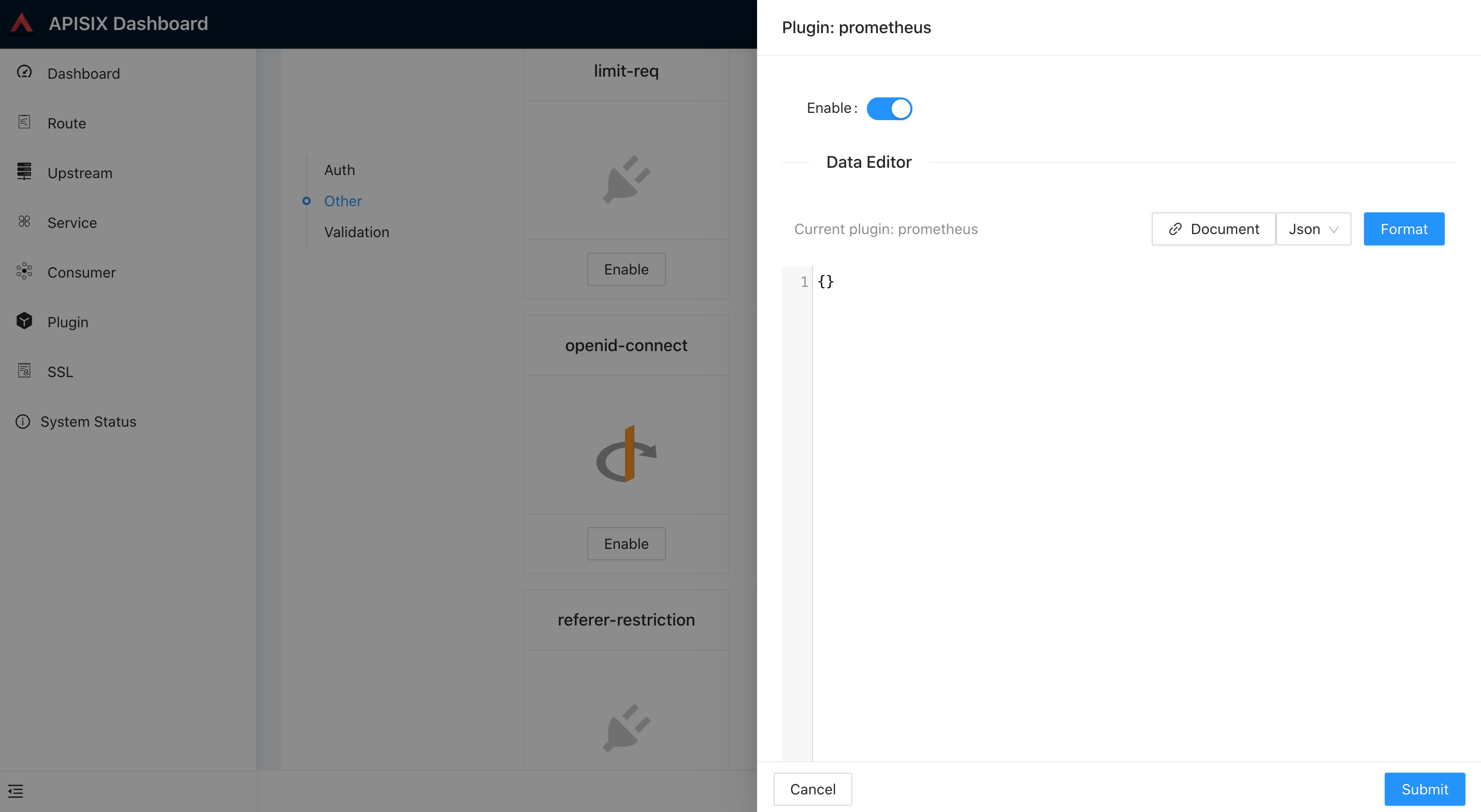
Task: Click the Service navigation icon
Action: [25, 221]
